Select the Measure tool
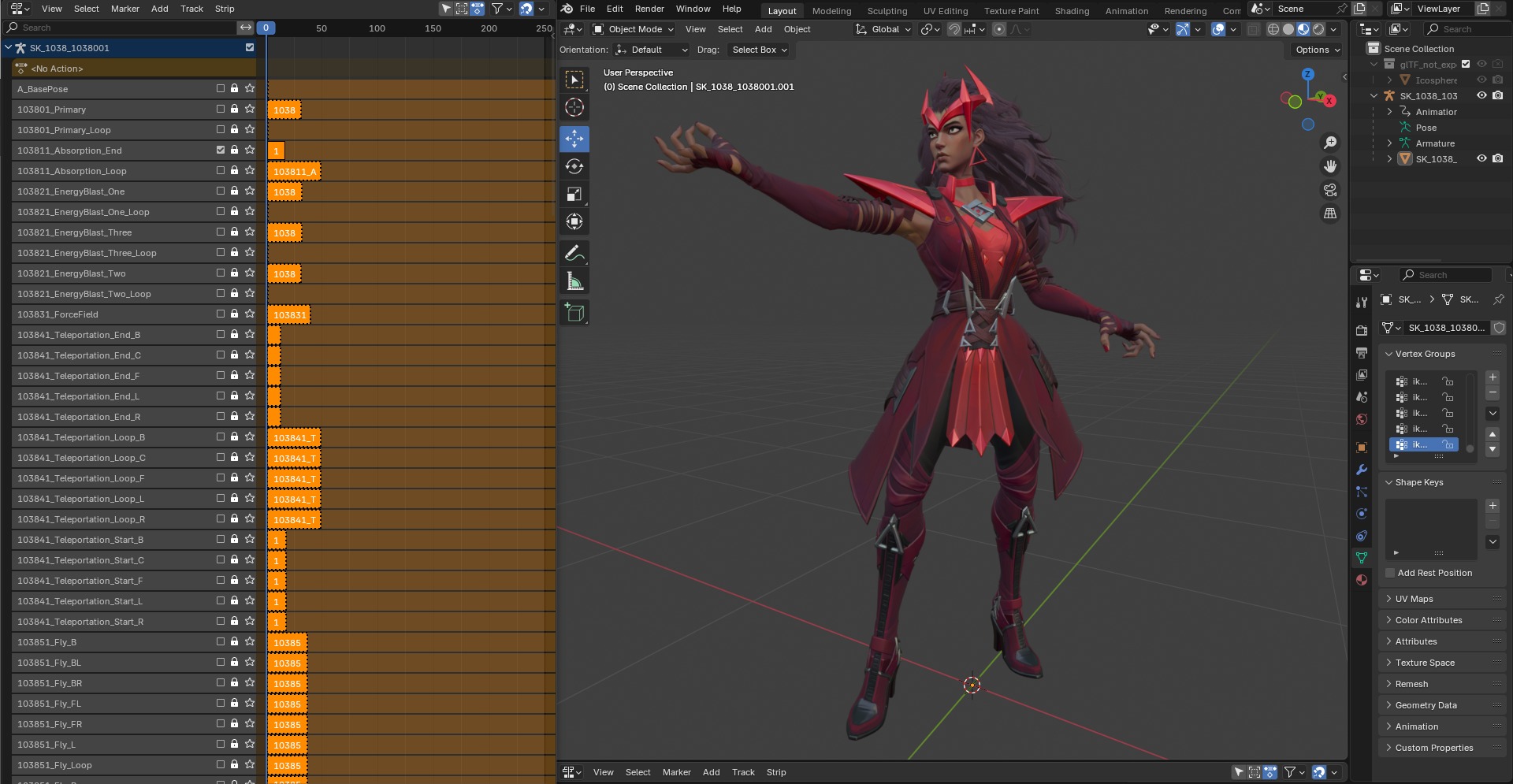The width and height of the screenshot is (1513, 784). click(x=574, y=281)
